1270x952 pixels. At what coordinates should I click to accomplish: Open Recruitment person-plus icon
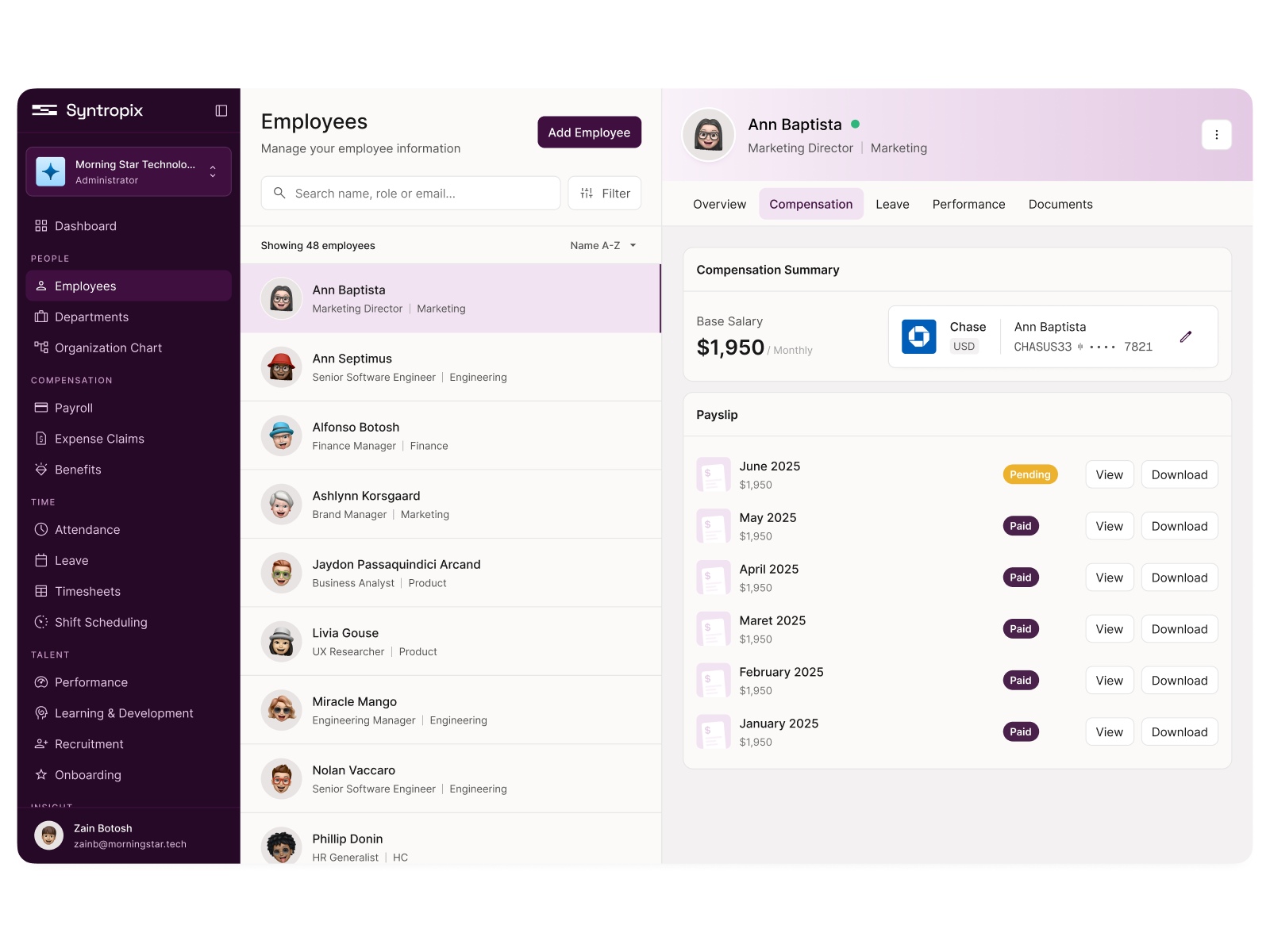[x=41, y=744]
